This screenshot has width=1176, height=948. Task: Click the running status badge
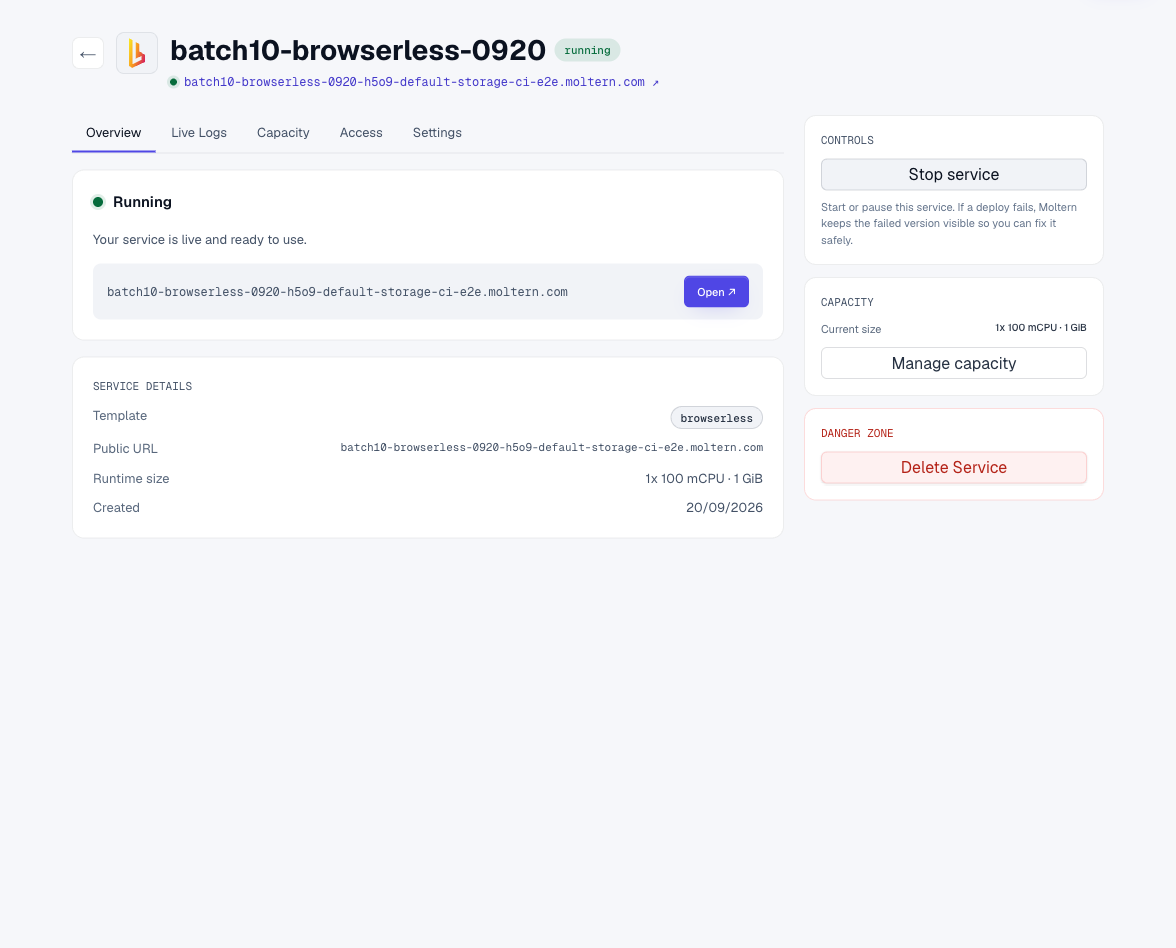tap(587, 50)
